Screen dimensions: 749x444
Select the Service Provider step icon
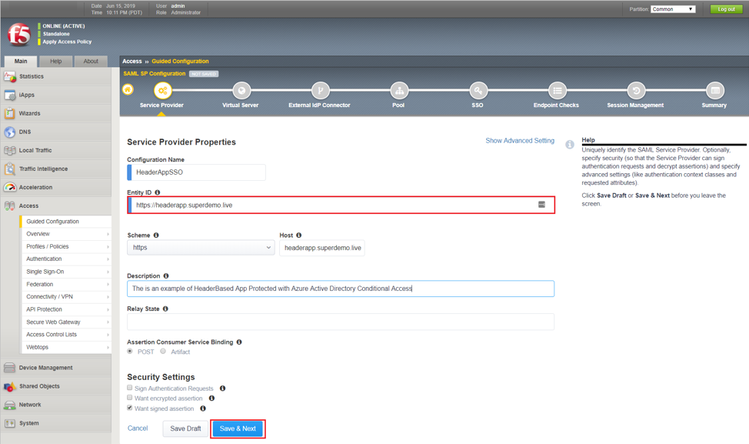pyautogui.click(x=162, y=90)
